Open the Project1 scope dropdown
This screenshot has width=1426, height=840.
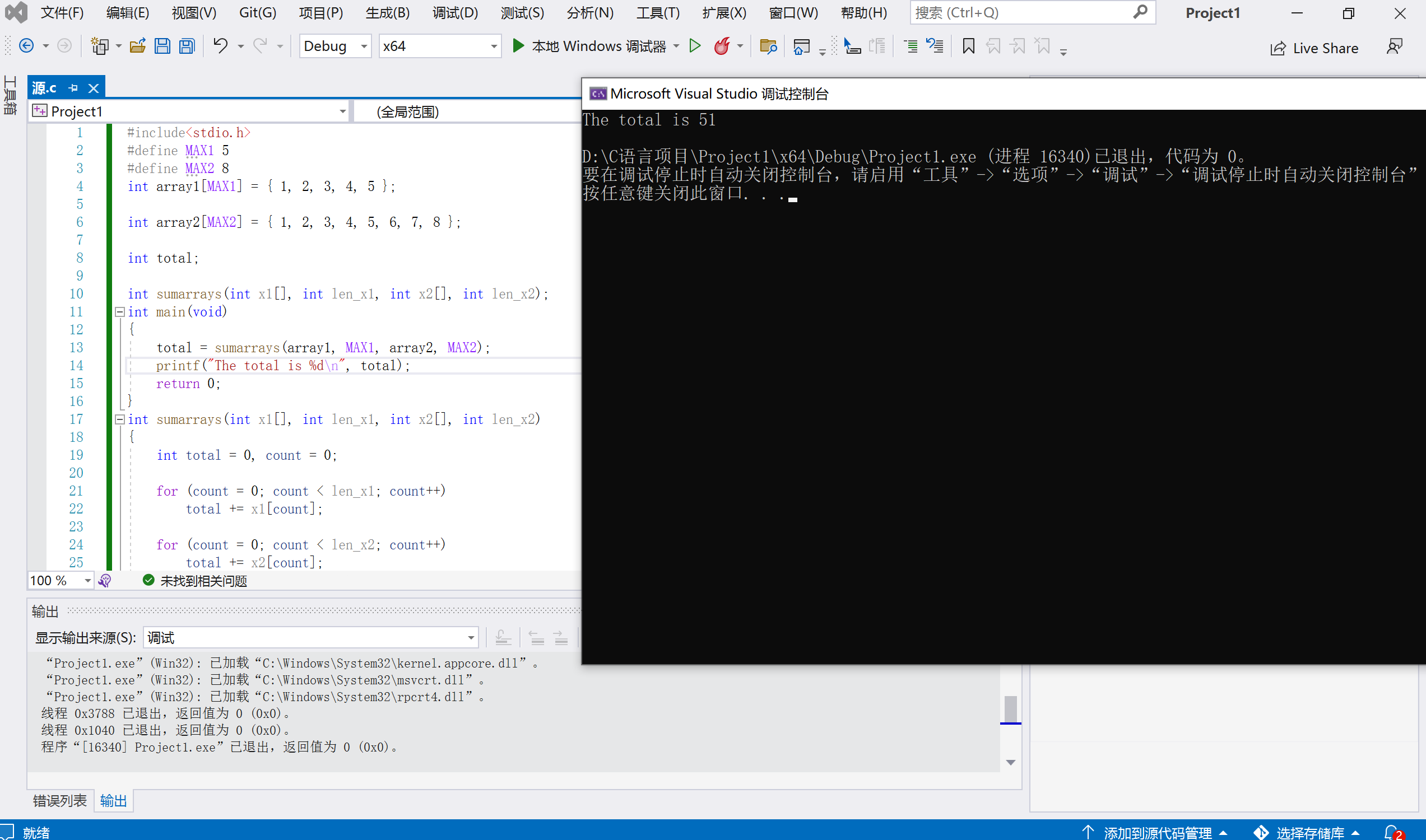pyautogui.click(x=190, y=111)
